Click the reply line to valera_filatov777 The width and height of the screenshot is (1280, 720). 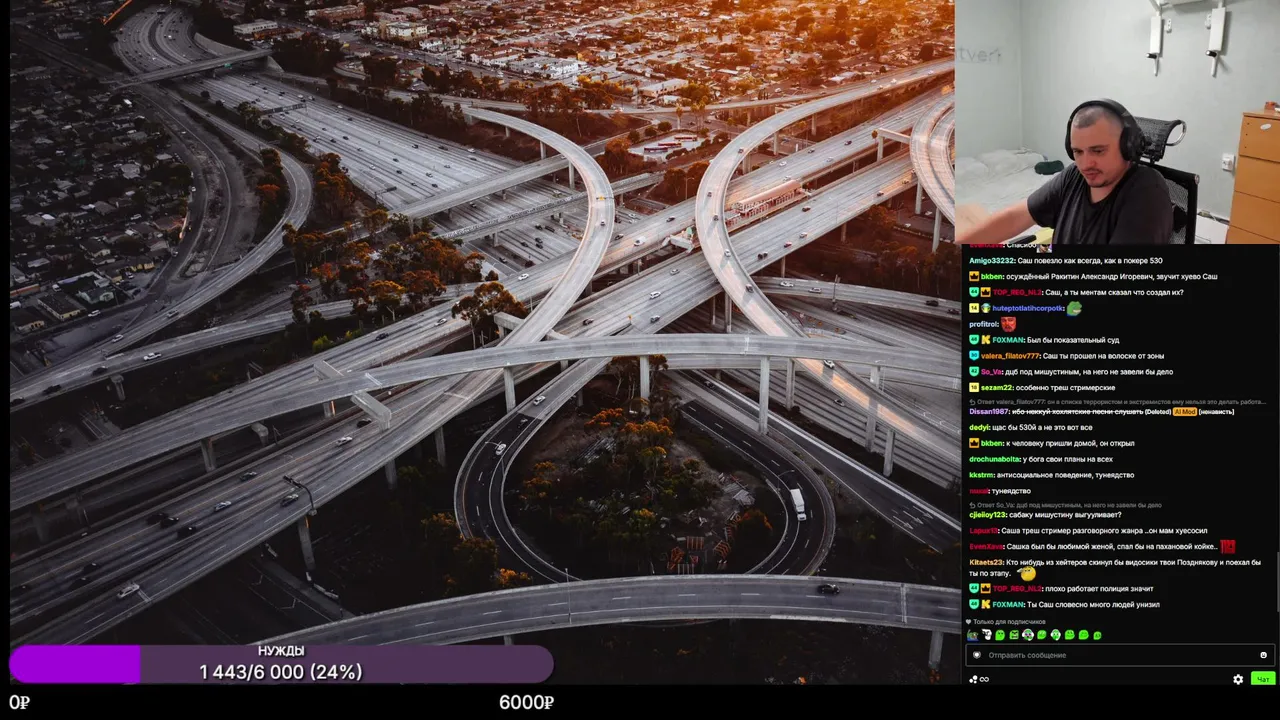coord(1117,401)
